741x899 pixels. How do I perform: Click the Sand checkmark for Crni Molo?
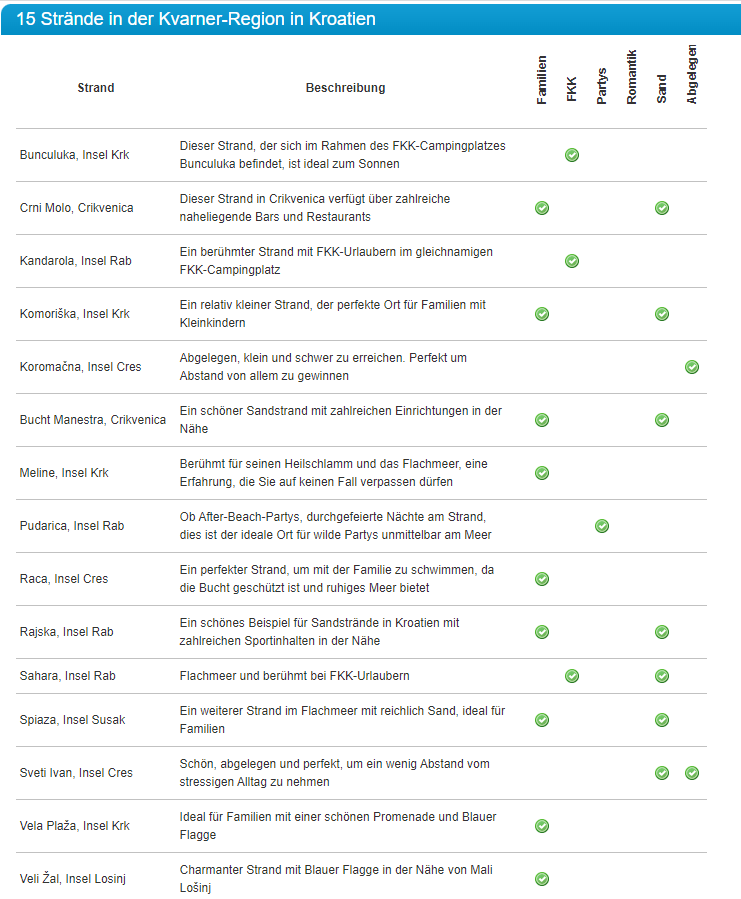click(662, 208)
